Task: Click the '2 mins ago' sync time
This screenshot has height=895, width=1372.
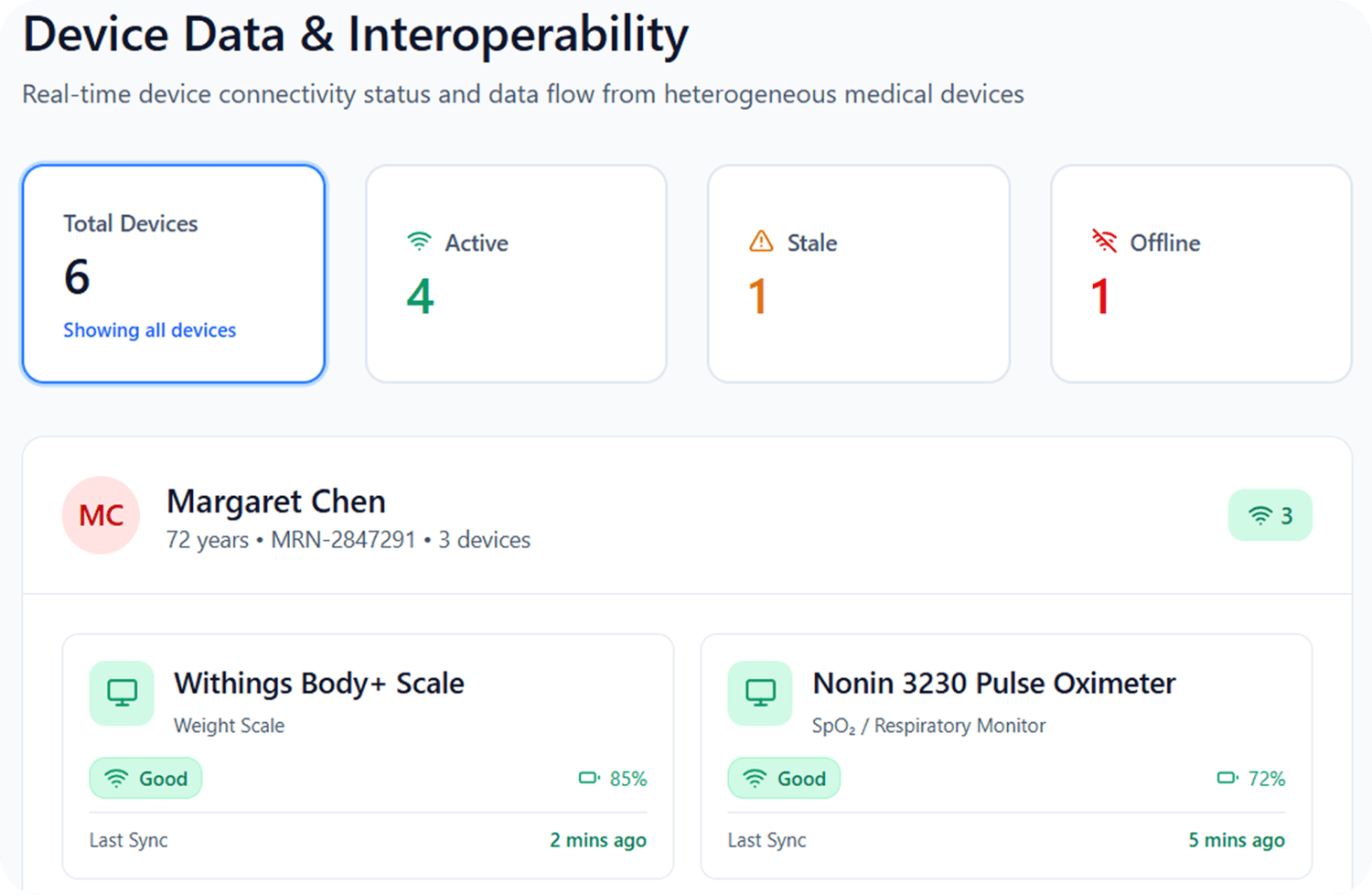Action: pos(598,840)
